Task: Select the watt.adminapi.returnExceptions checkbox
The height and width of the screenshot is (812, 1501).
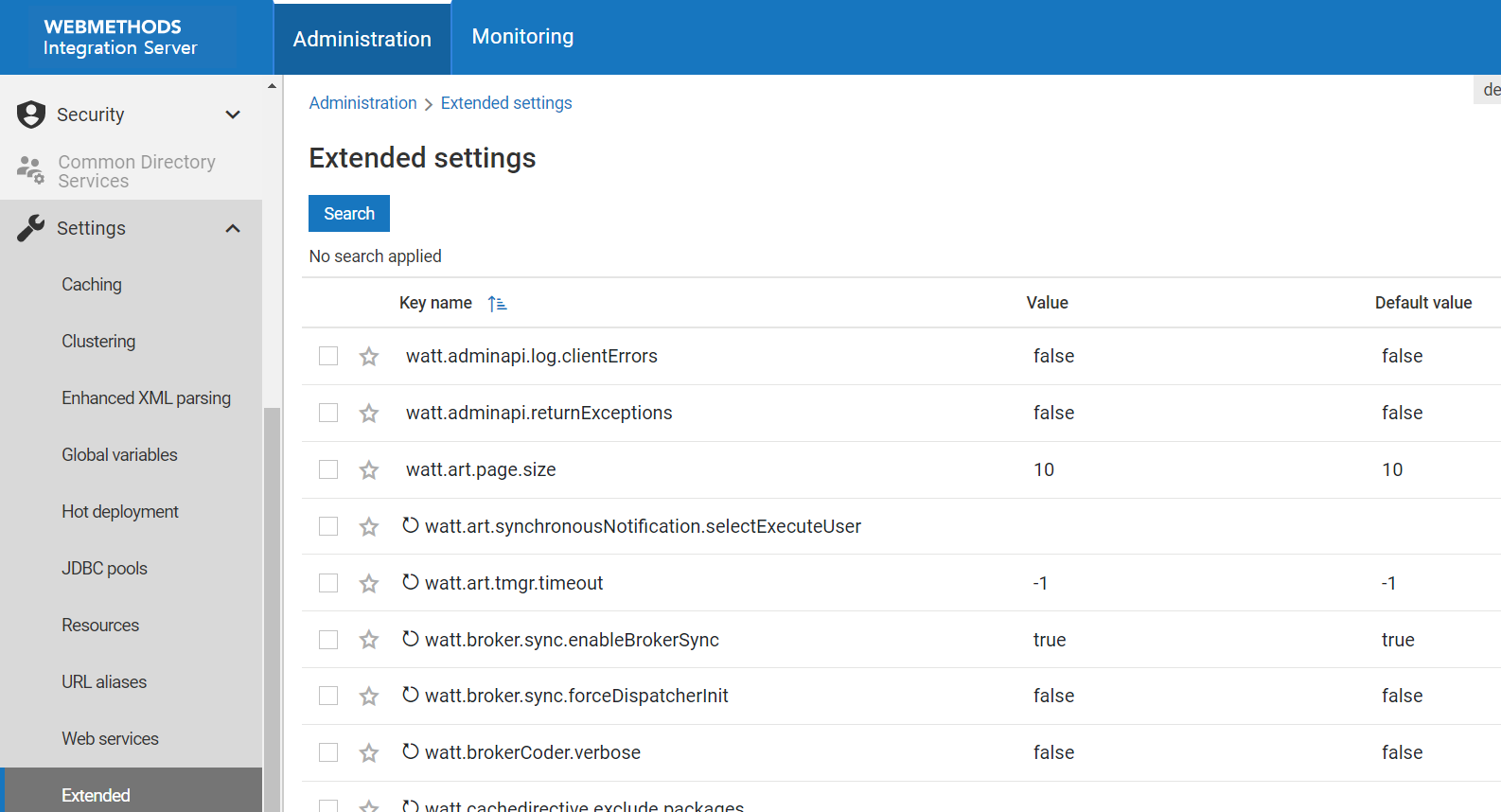Action: tap(328, 413)
